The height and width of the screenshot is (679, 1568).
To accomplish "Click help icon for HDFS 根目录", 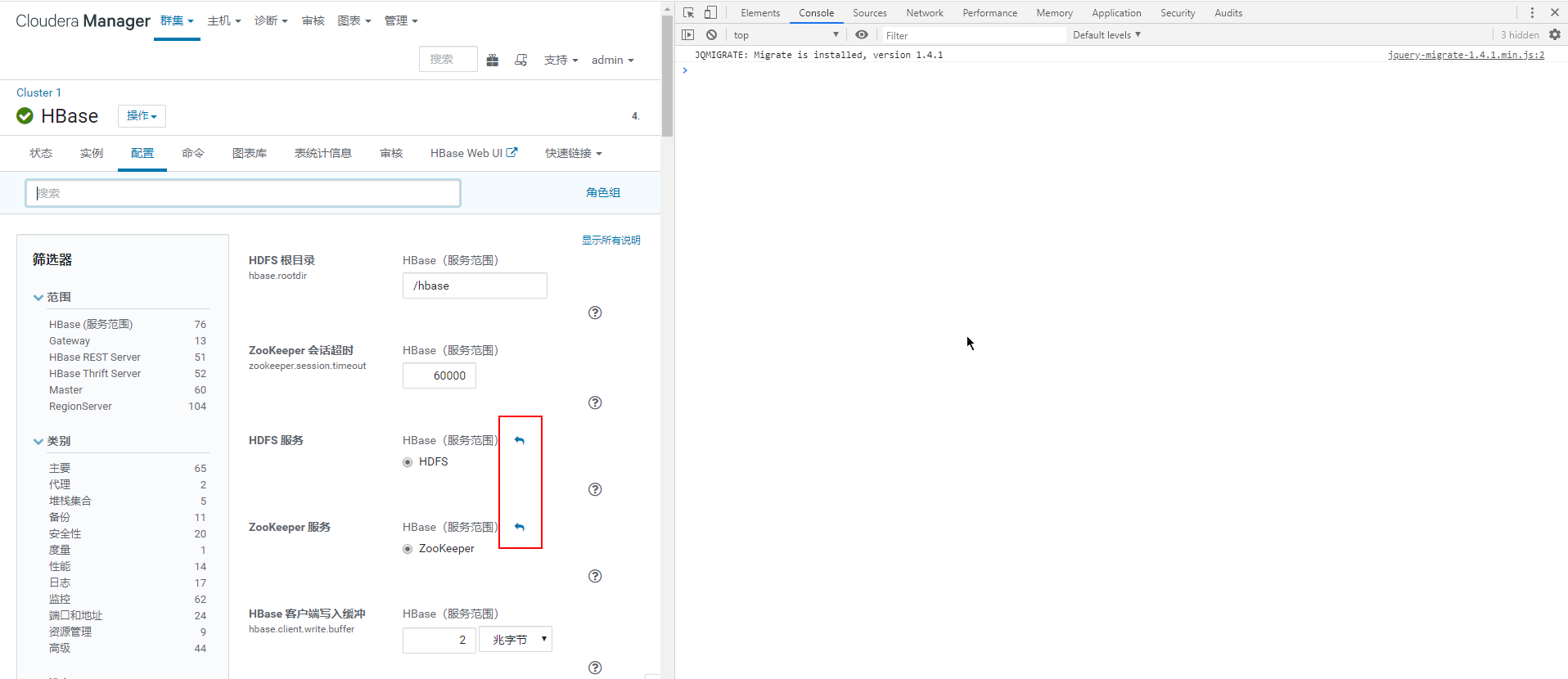I will point(595,313).
